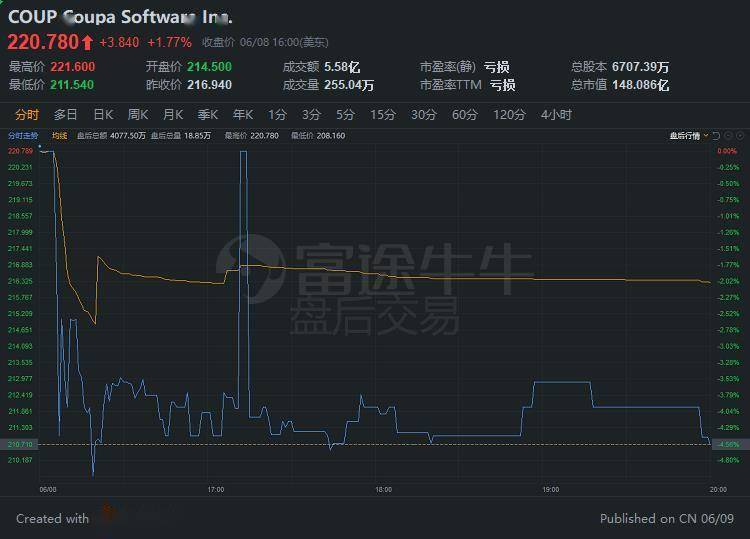The height and width of the screenshot is (539, 750).
Task: Click the 昨收价 value 216.940
Action: [210, 85]
